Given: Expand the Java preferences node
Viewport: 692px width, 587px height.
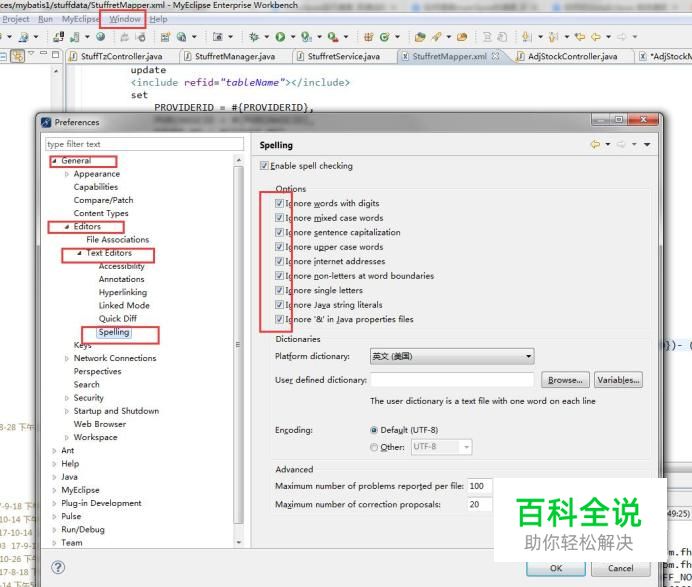Looking at the screenshot, I should (54, 477).
